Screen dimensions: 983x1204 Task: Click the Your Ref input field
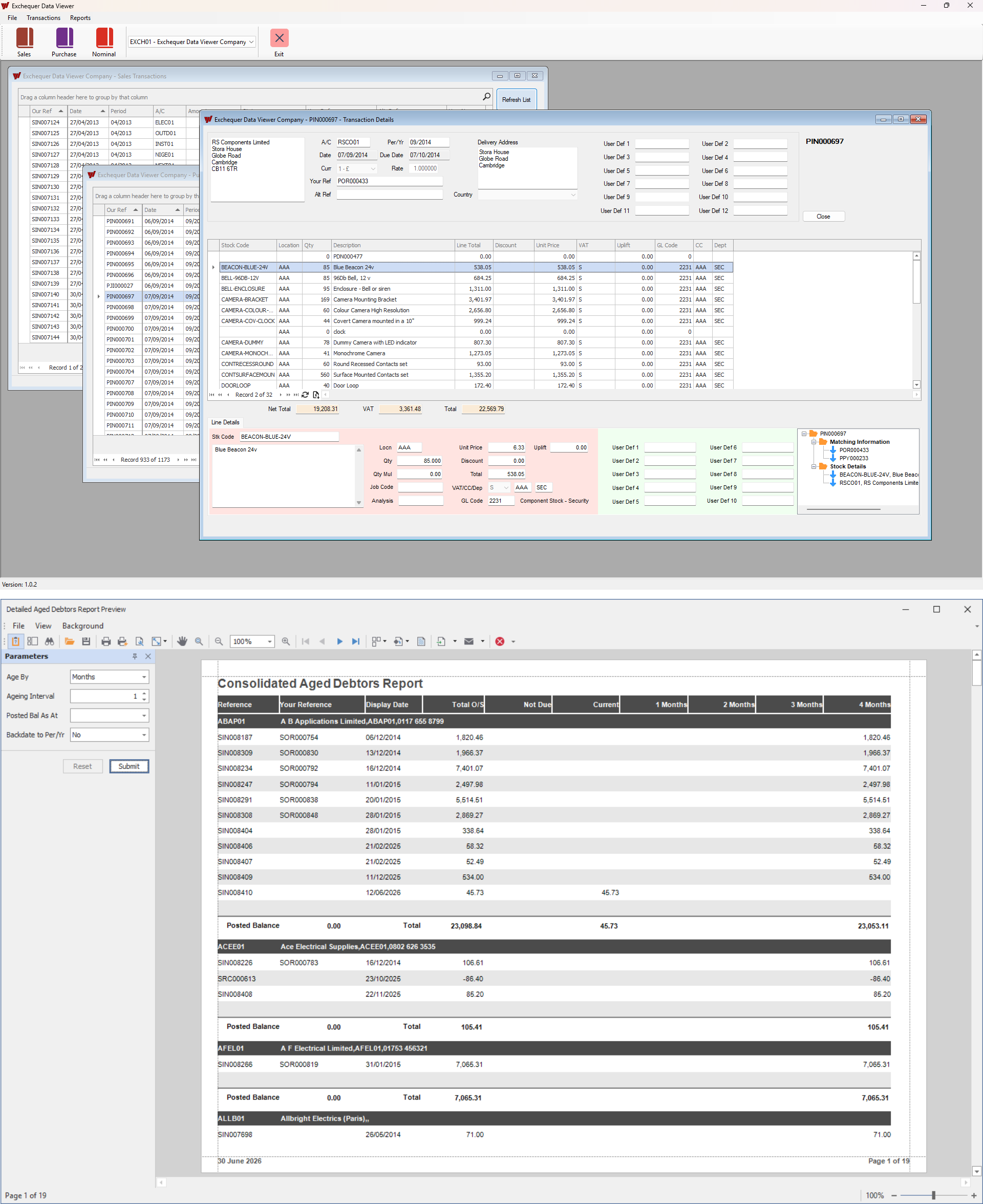click(389, 181)
